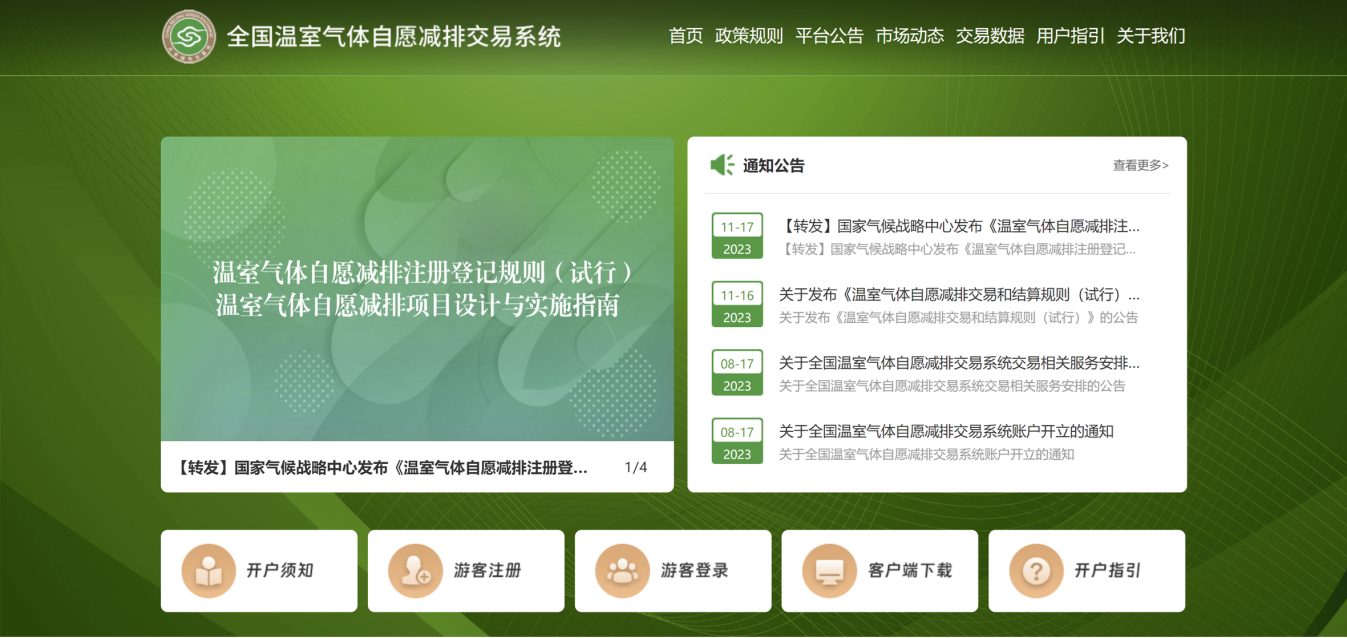
Task: Open 关于我们 page from header
Action: [x=1151, y=36]
